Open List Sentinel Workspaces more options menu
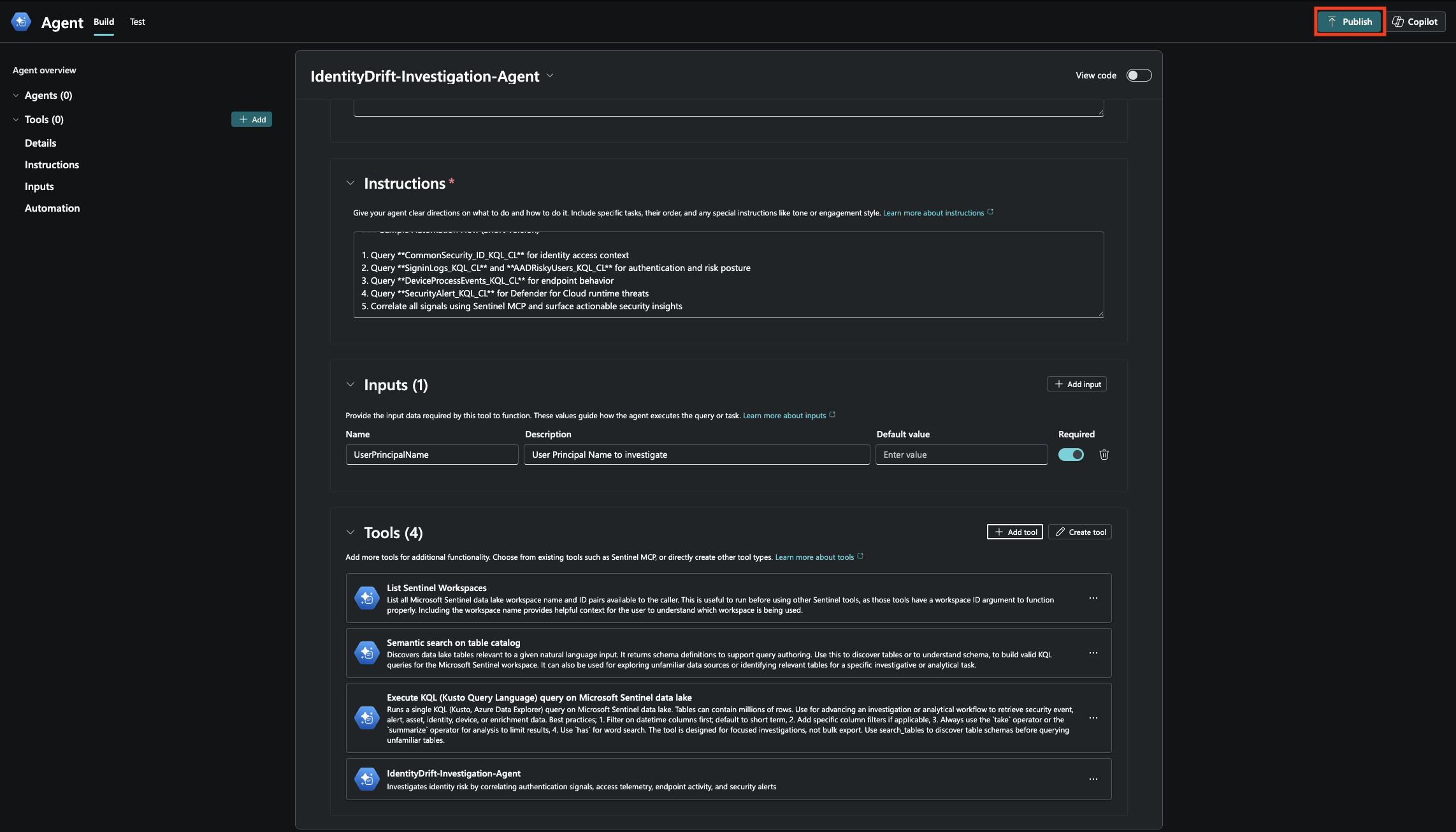Image resolution: width=1456 pixels, height=832 pixels. (x=1093, y=598)
